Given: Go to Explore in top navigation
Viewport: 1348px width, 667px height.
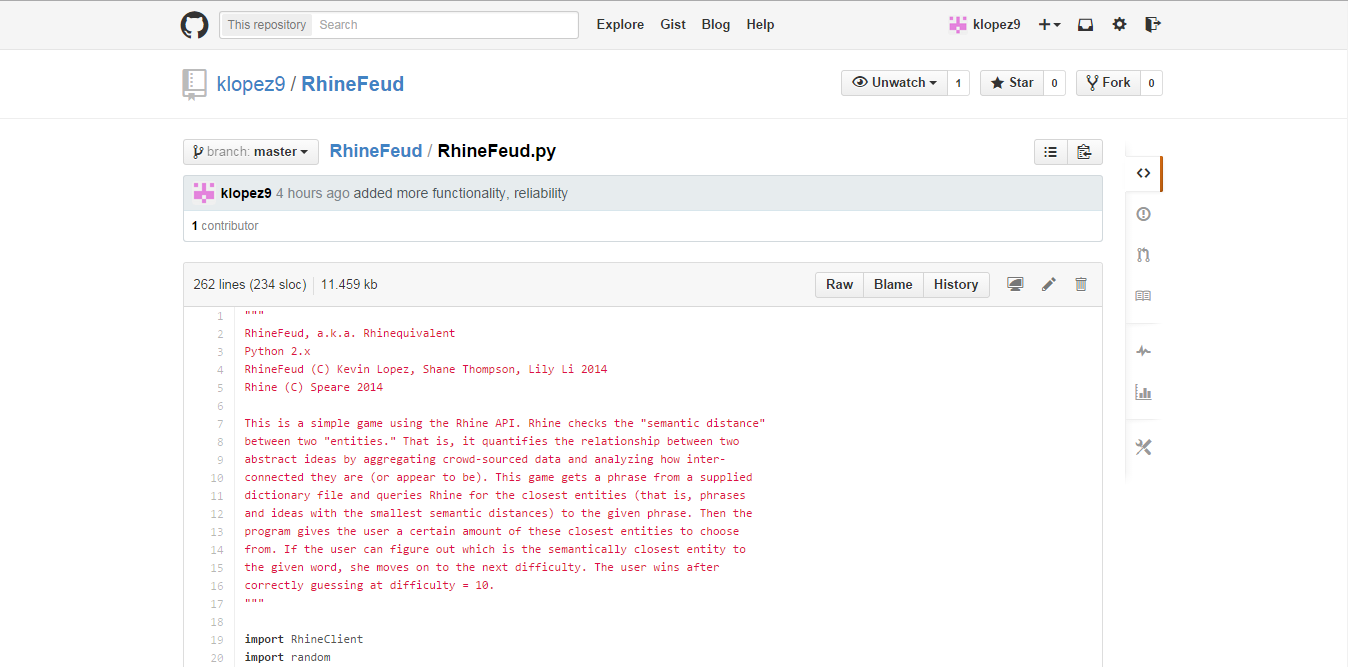Looking at the screenshot, I should point(620,25).
